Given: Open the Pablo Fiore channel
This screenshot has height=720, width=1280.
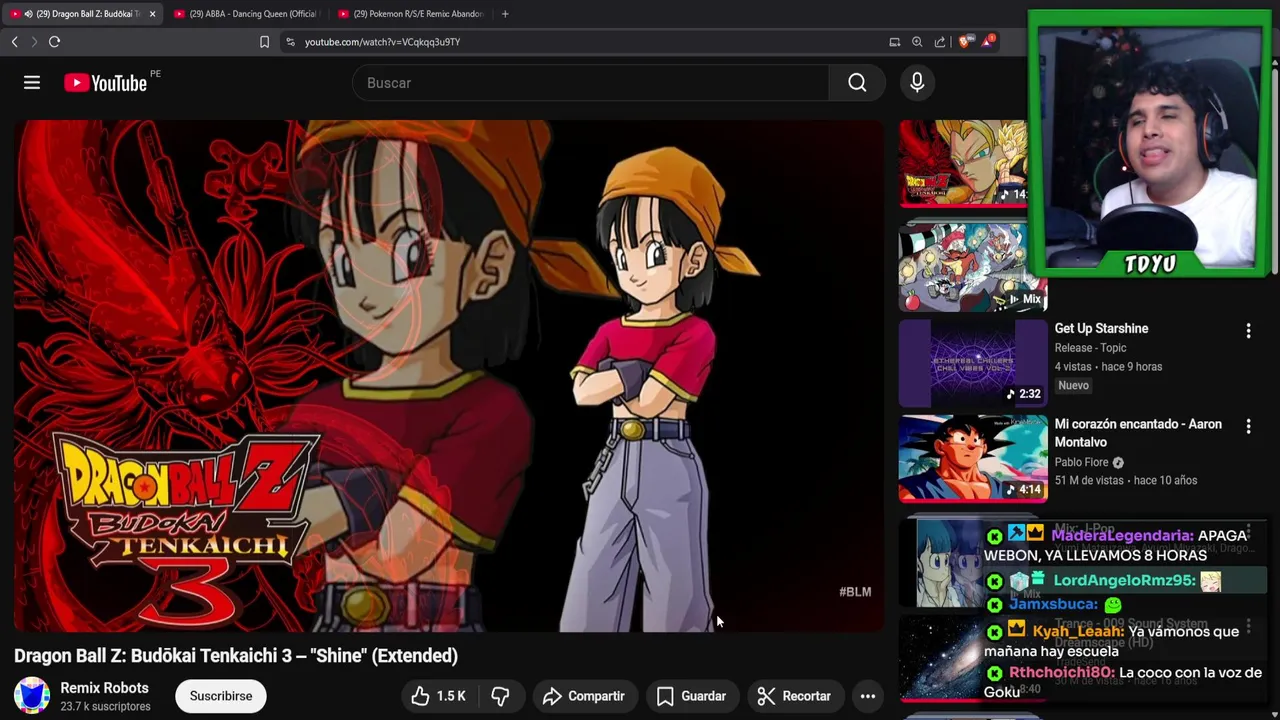Looking at the screenshot, I should tap(1081, 463).
